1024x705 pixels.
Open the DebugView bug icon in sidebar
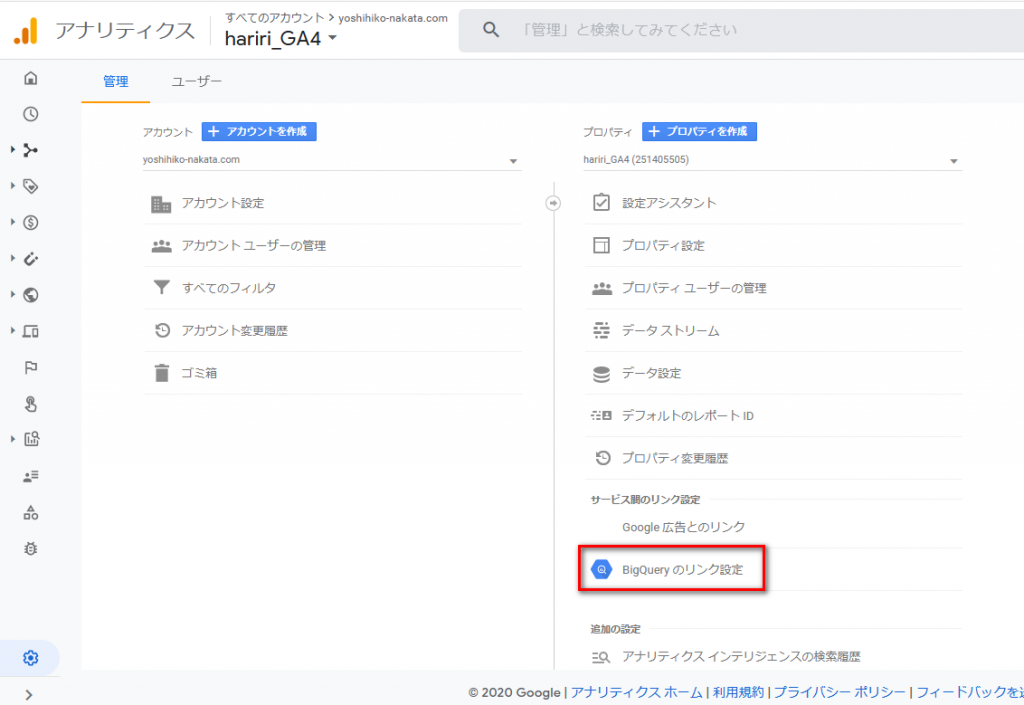coord(31,548)
